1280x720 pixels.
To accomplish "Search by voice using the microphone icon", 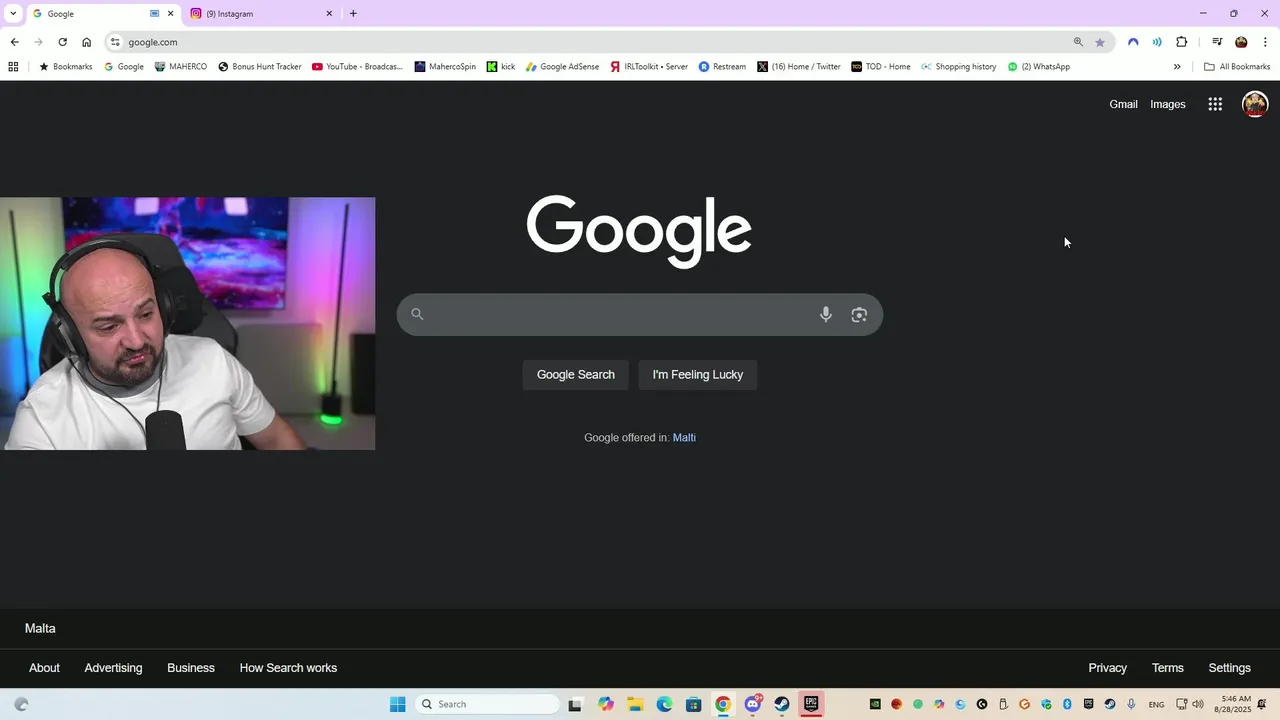I will 826,314.
